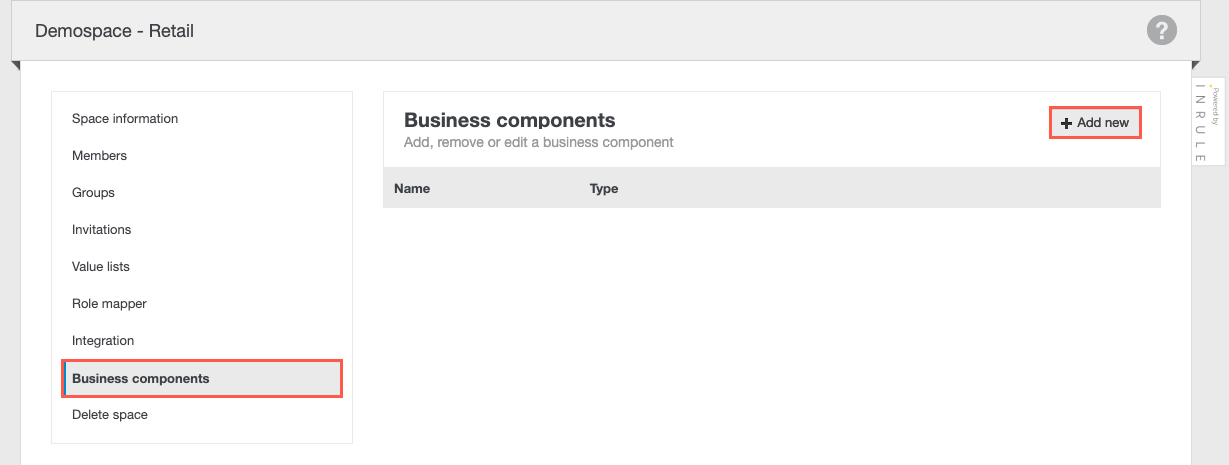1229x465 pixels.
Task: Sort by the Name column header
Action: click(412, 189)
